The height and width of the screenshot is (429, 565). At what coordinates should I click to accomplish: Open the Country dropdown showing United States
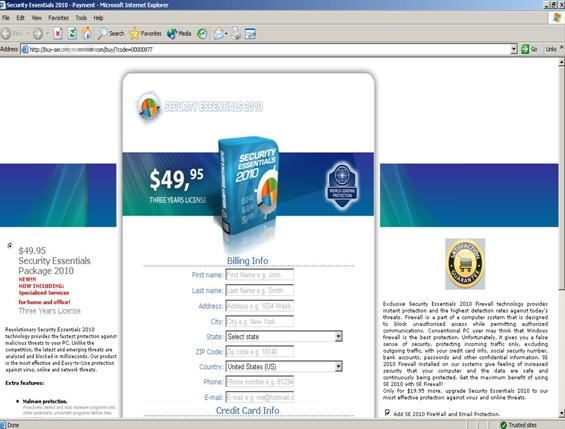click(284, 367)
